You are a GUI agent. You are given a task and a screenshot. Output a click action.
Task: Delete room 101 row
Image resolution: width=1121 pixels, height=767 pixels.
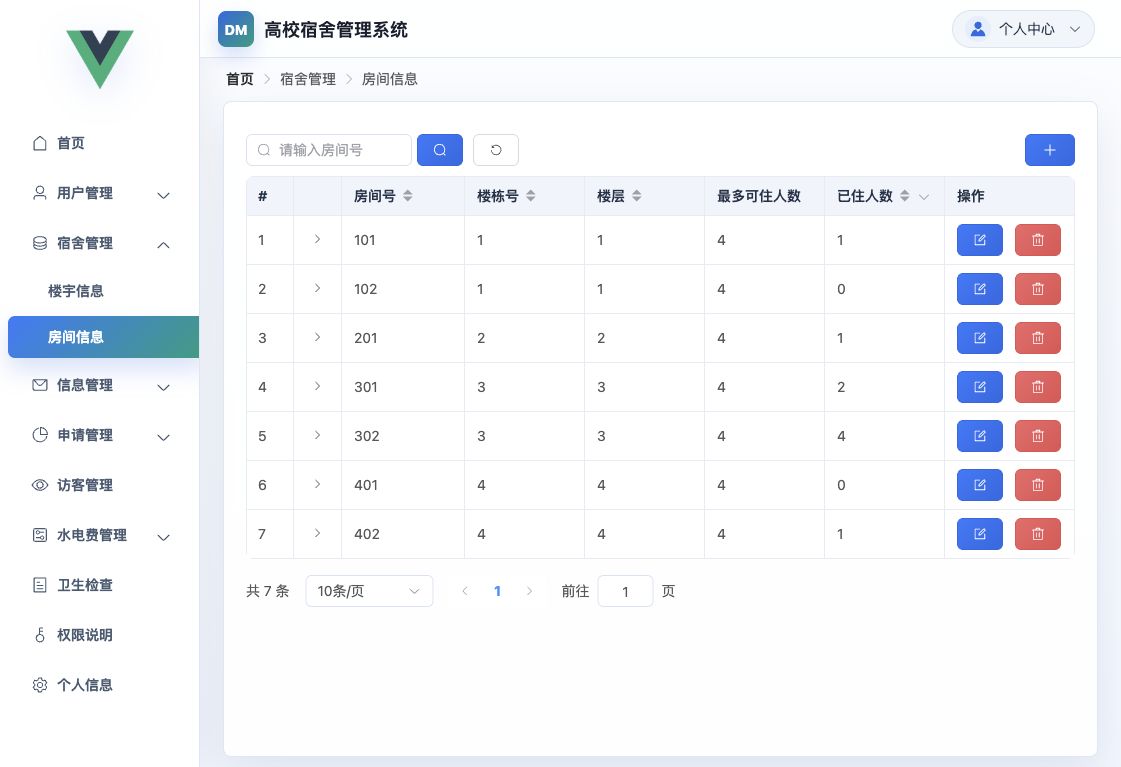click(1037, 240)
